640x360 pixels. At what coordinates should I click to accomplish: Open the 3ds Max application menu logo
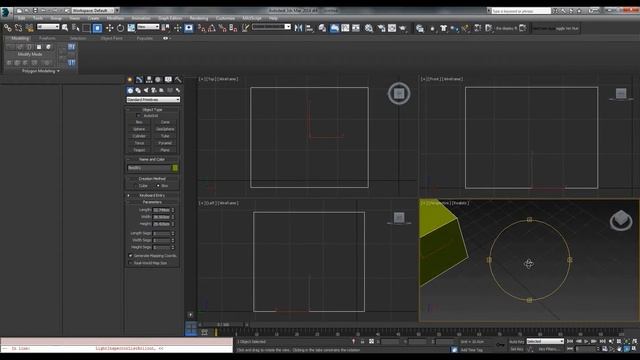[5, 12]
